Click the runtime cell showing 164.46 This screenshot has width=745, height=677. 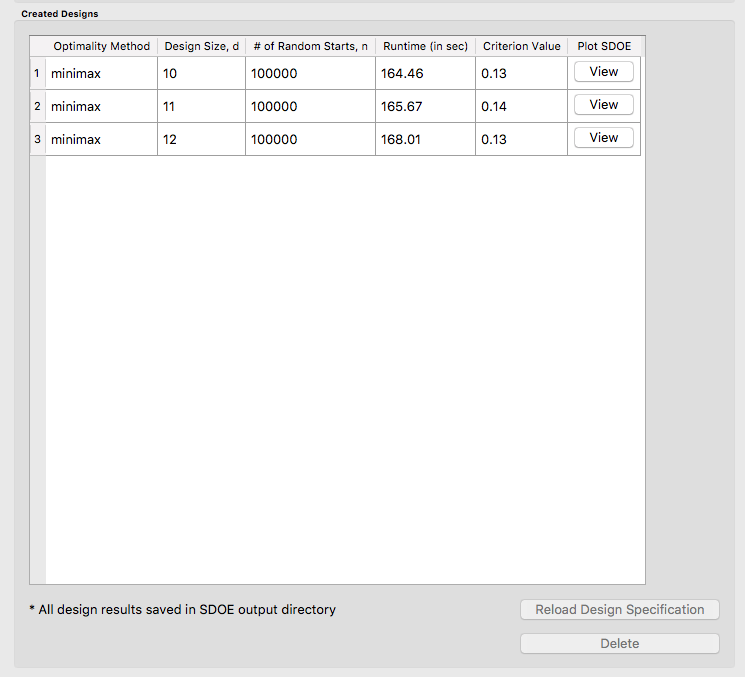click(x=425, y=73)
